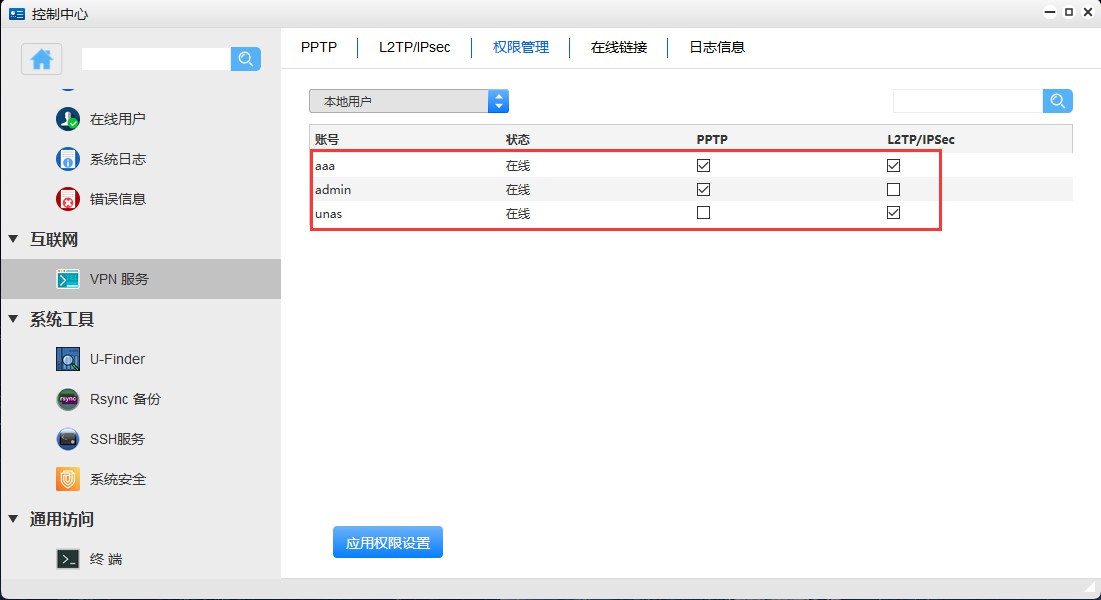Open the 本地用户 user type dropdown
The image size is (1101, 600).
click(x=409, y=101)
